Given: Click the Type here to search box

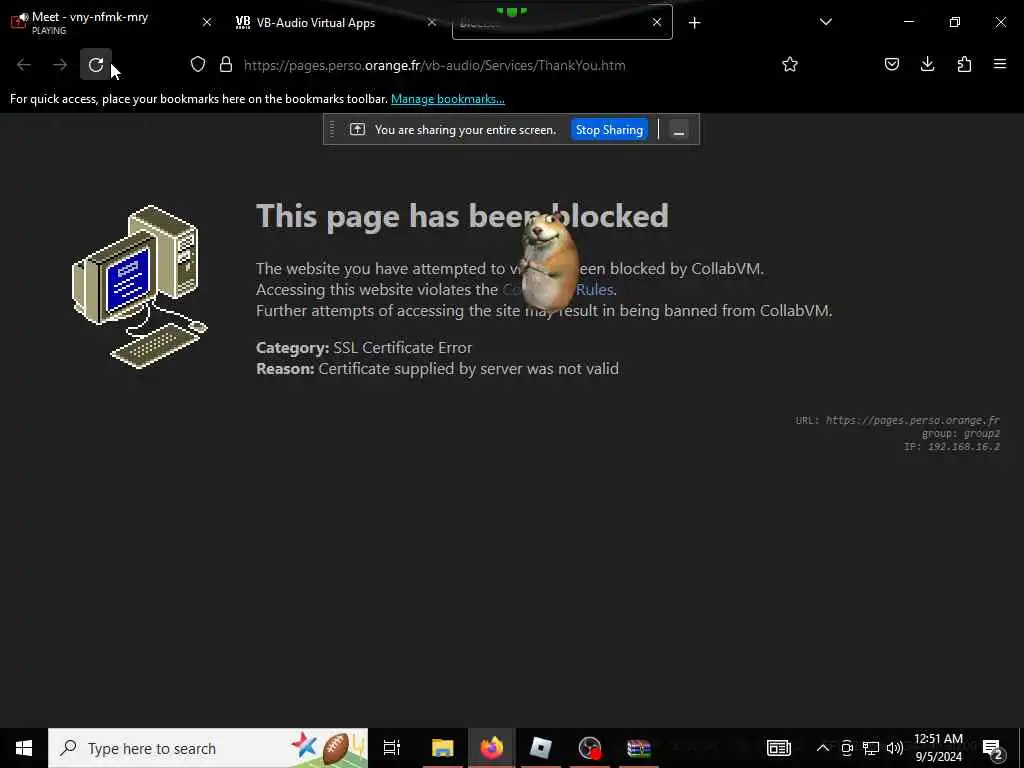Looking at the screenshot, I should (208, 748).
